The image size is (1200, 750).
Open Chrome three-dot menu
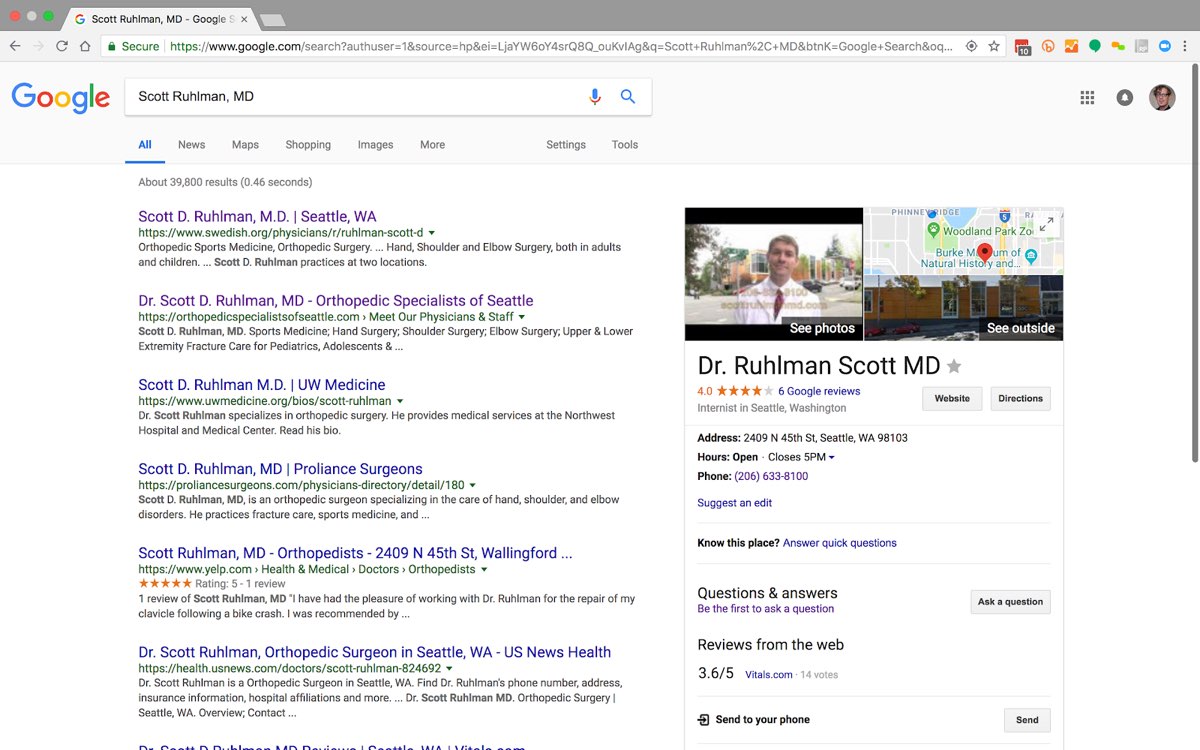point(1185,46)
